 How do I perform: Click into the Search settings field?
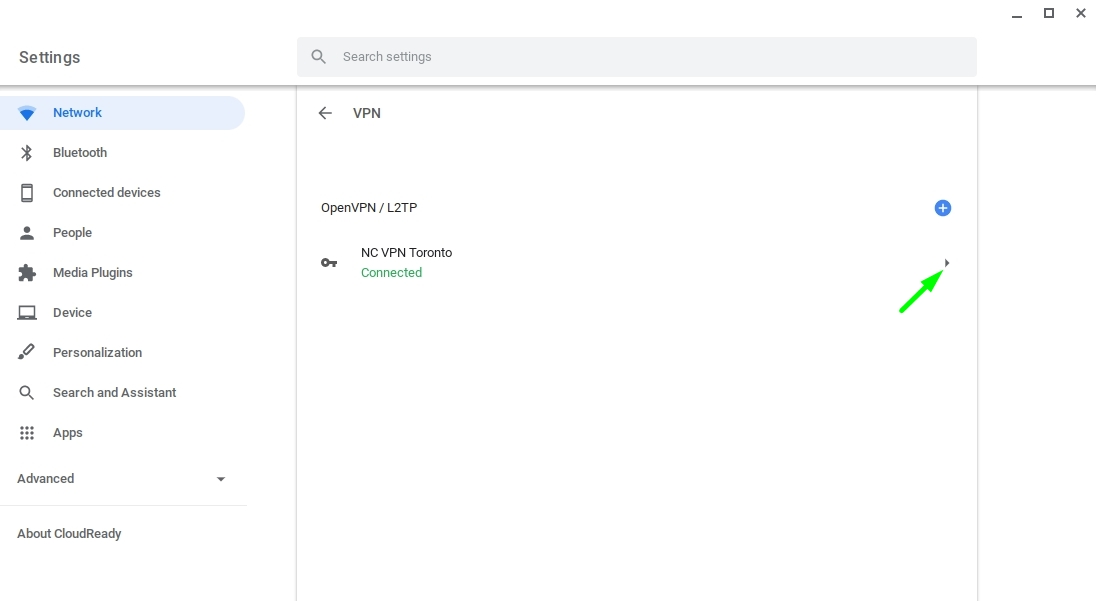[x=637, y=57]
